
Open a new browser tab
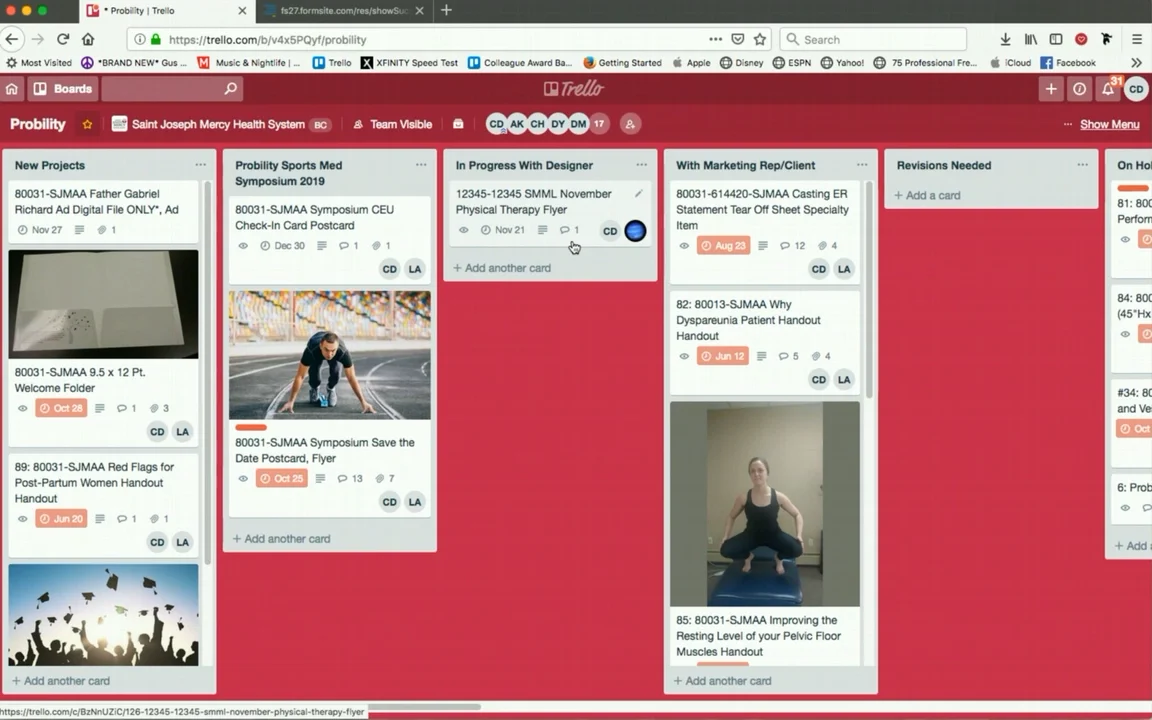446,10
